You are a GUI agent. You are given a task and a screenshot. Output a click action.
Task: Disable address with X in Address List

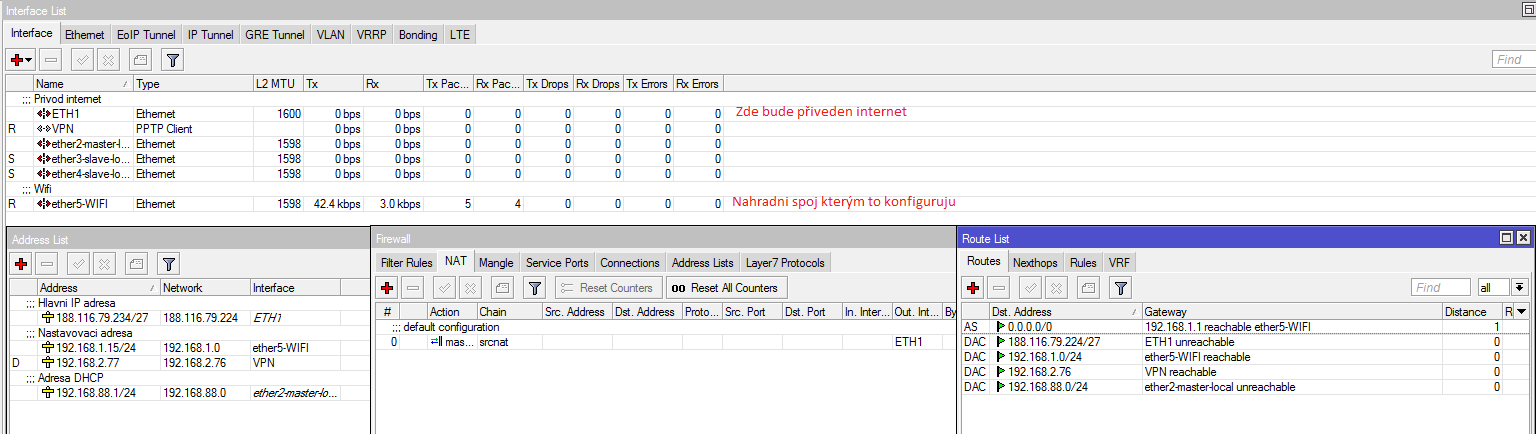103,264
